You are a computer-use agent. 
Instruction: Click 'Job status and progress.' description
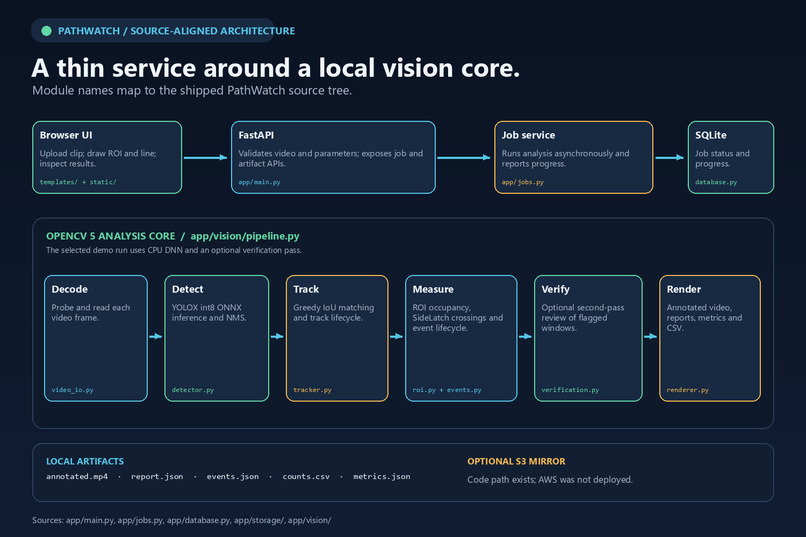(722, 158)
